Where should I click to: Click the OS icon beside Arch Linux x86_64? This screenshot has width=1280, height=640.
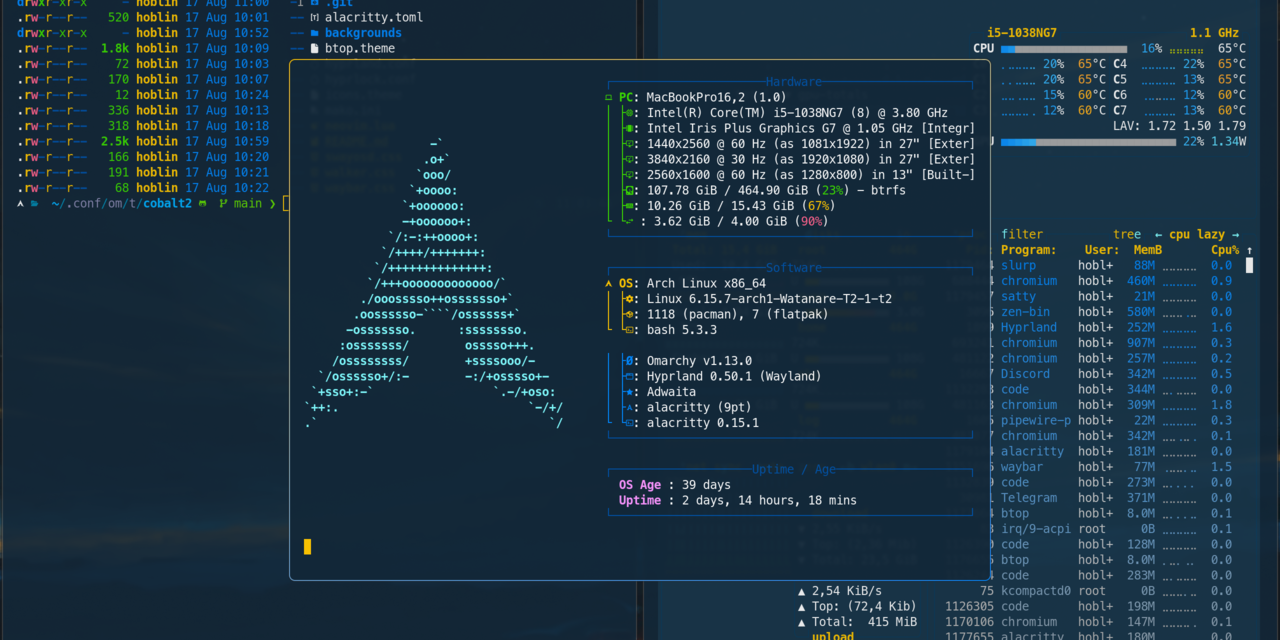click(x=611, y=283)
